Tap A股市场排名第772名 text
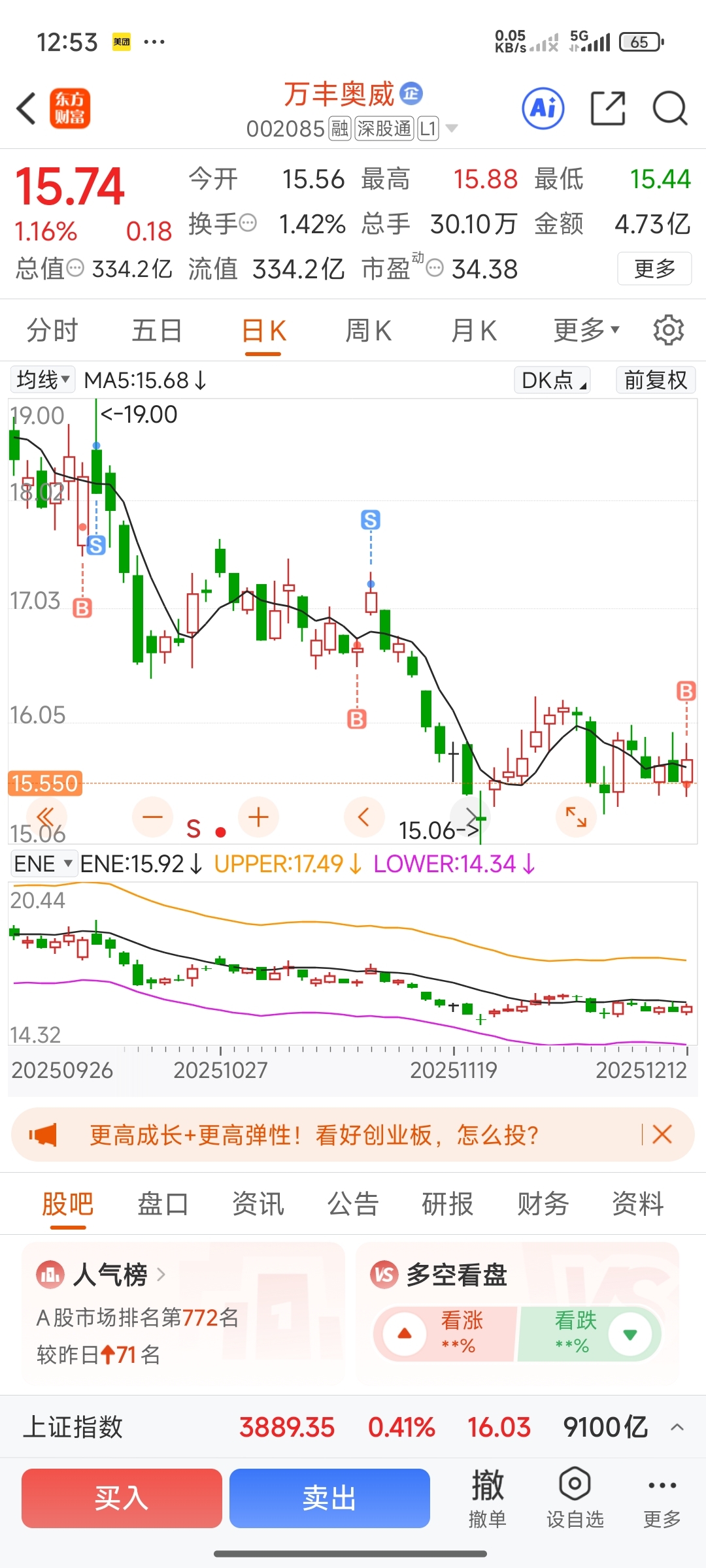The width and height of the screenshot is (706, 1568). coord(138,1317)
